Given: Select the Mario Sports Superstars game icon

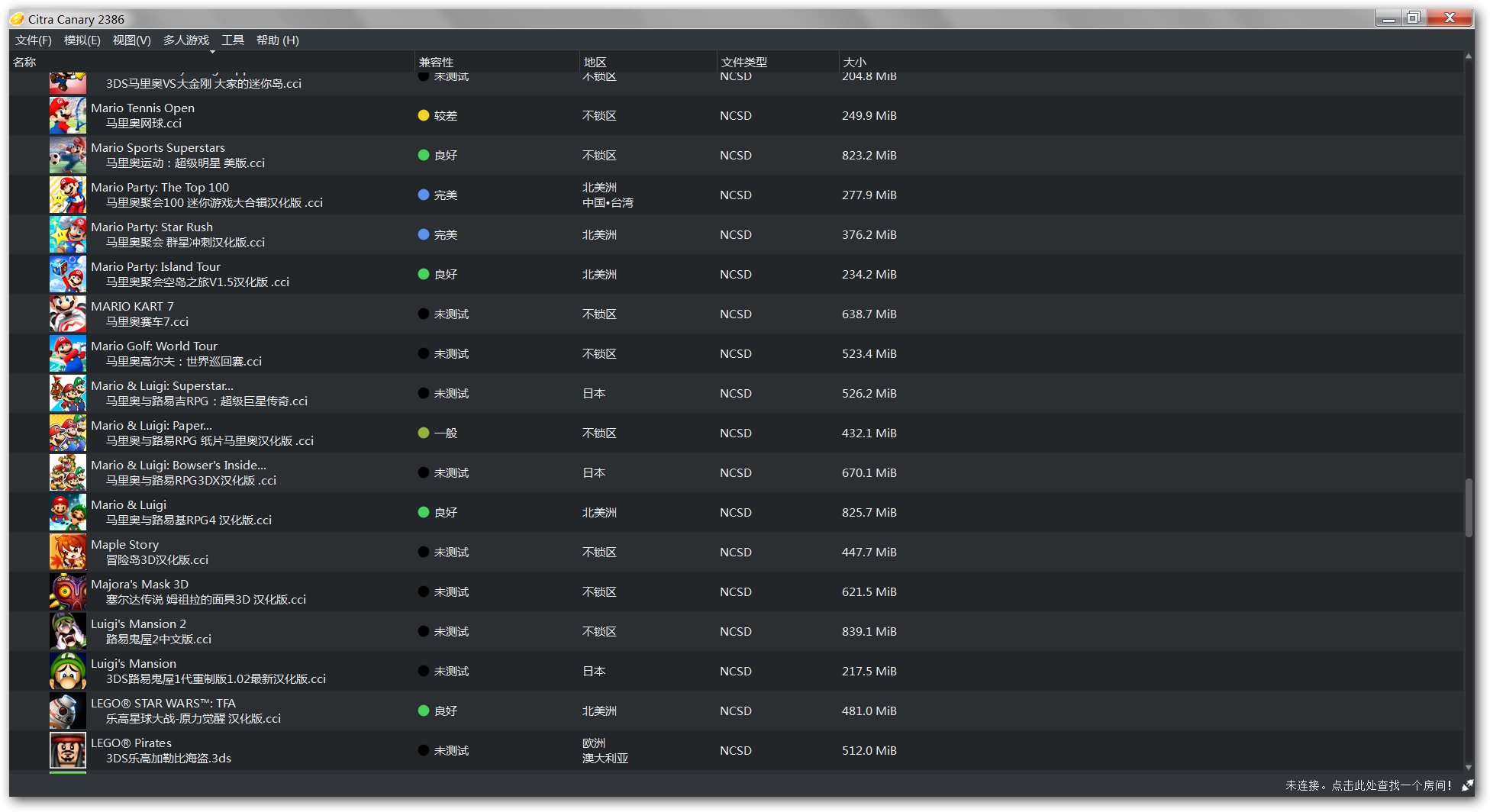Looking at the screenshot, I should click(68, 155).
